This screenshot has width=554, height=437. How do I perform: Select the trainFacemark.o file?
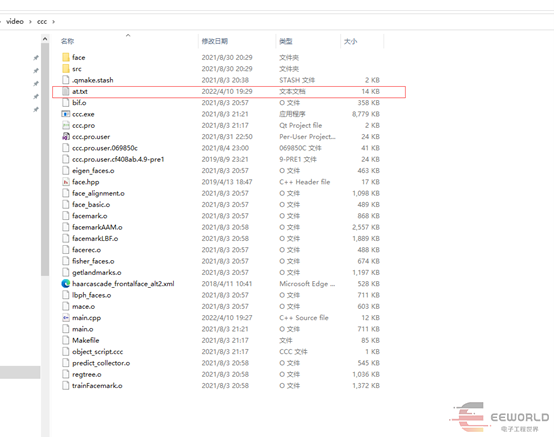pyautogui.click(x=97, y=385)
